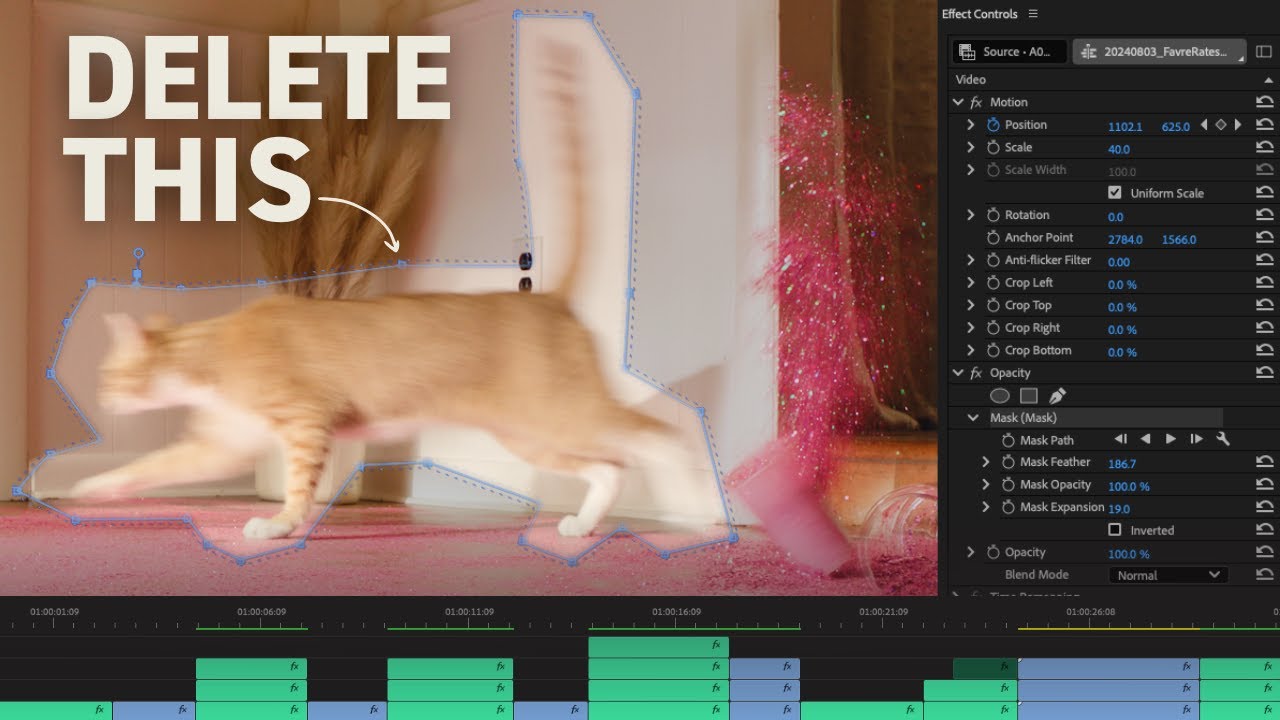
Task: Select the Mask (Mask) label
Action: pyautogui.click(x=1023, y=418)
